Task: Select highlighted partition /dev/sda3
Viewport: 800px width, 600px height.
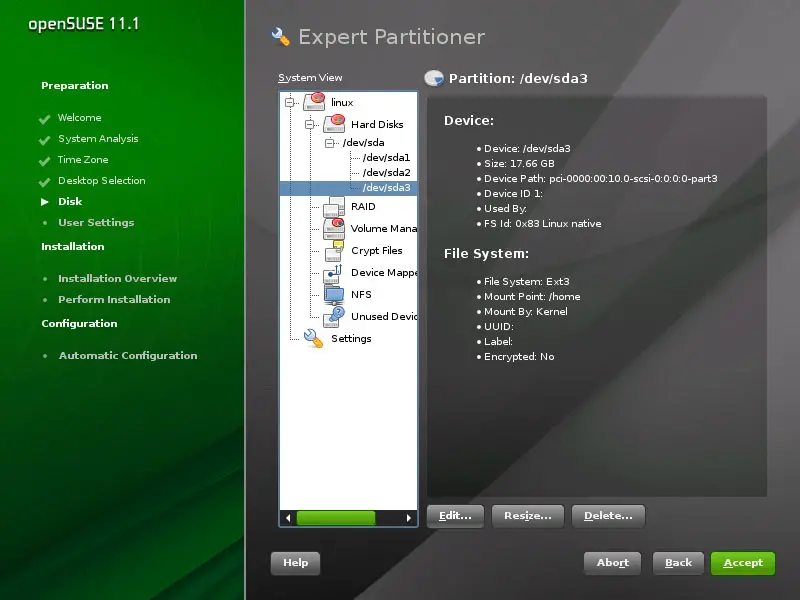Action: coord(386,187)
